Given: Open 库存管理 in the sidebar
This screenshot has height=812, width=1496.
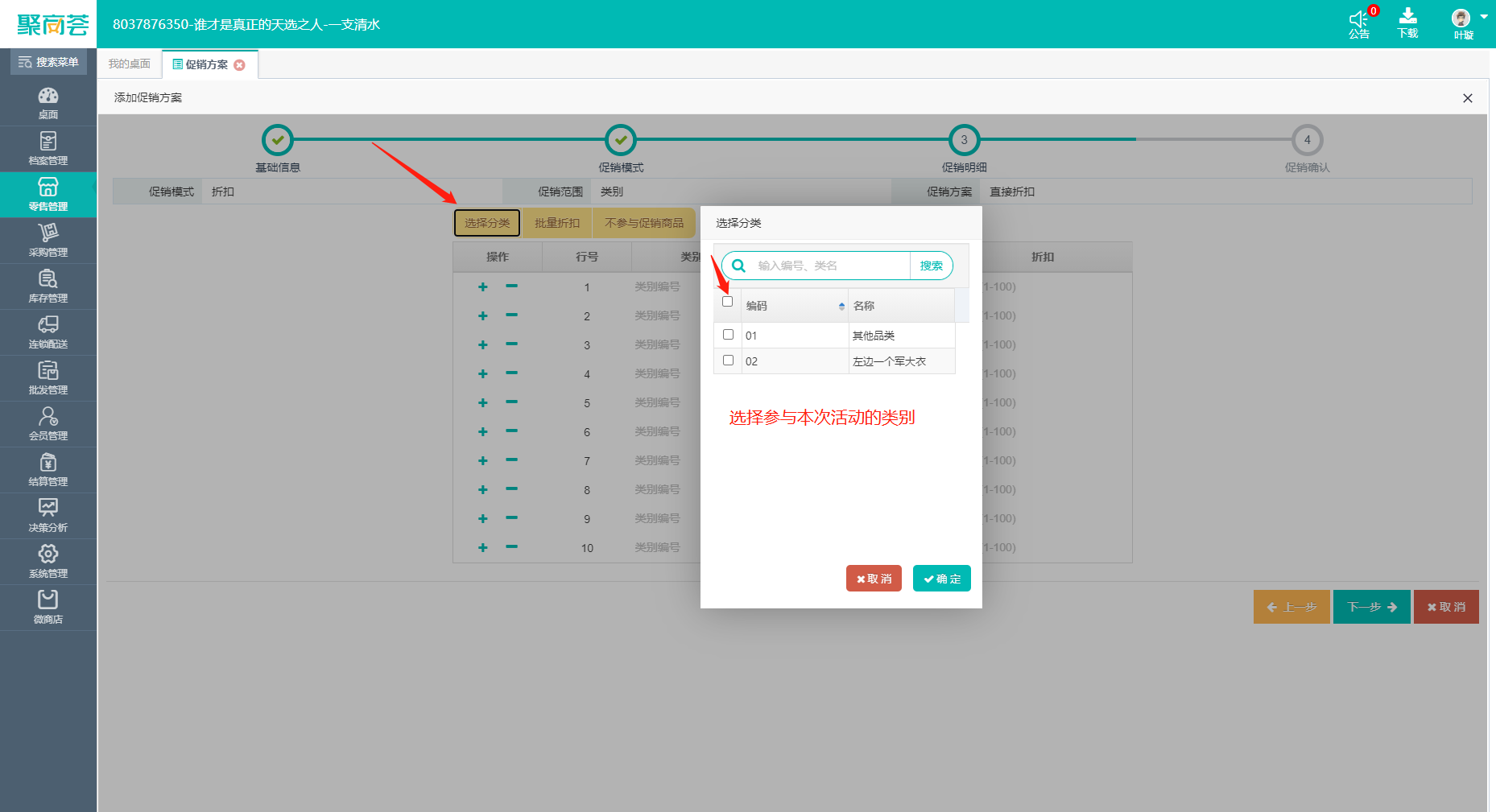Looking at the screenshot, I should tap(48, 286).
